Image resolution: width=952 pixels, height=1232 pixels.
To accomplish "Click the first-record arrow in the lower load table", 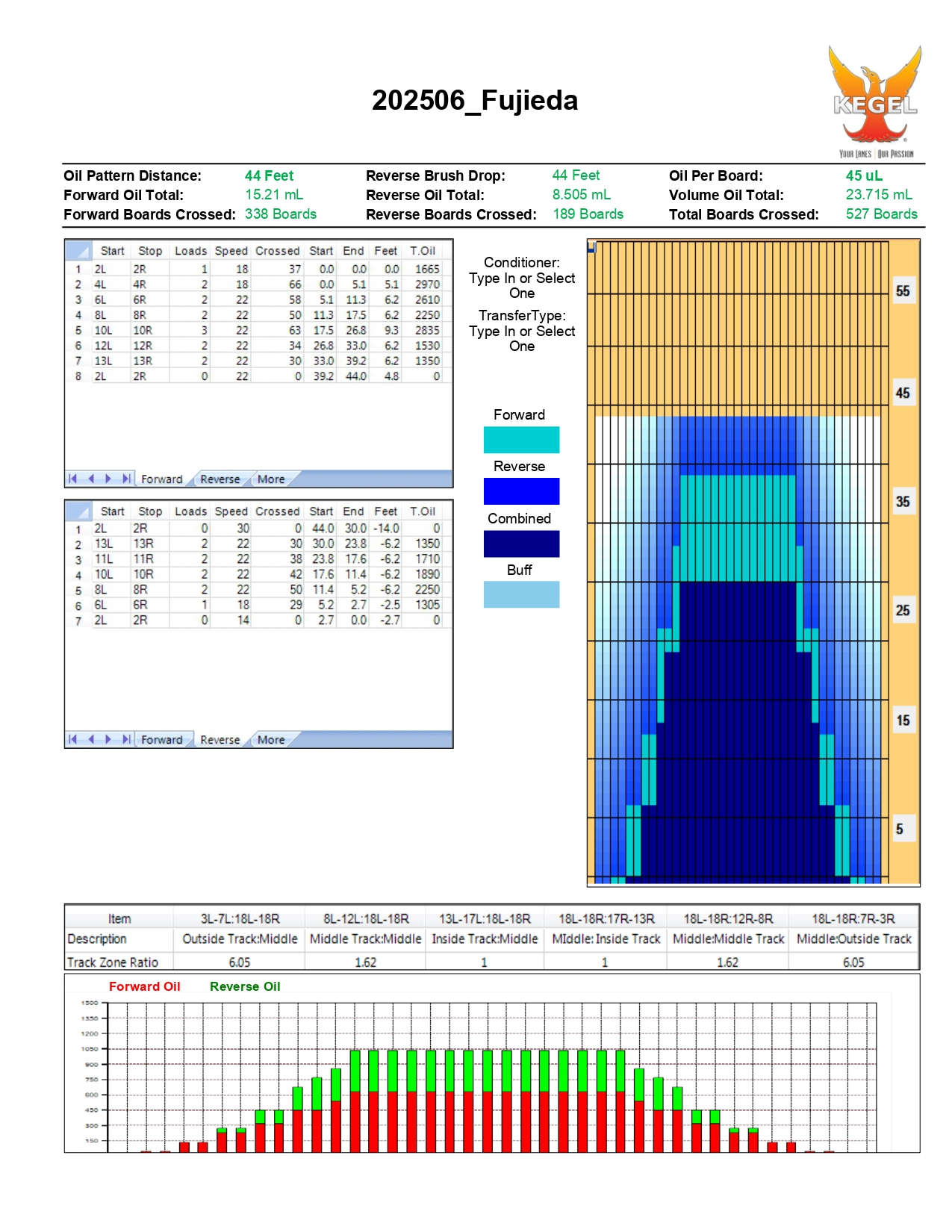I will 72,739.
